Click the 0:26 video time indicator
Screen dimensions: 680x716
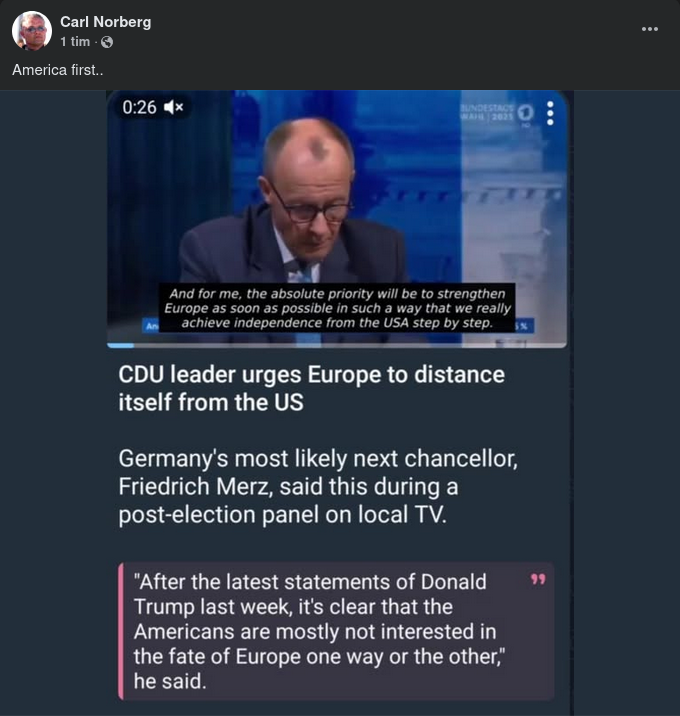(139, 107)
